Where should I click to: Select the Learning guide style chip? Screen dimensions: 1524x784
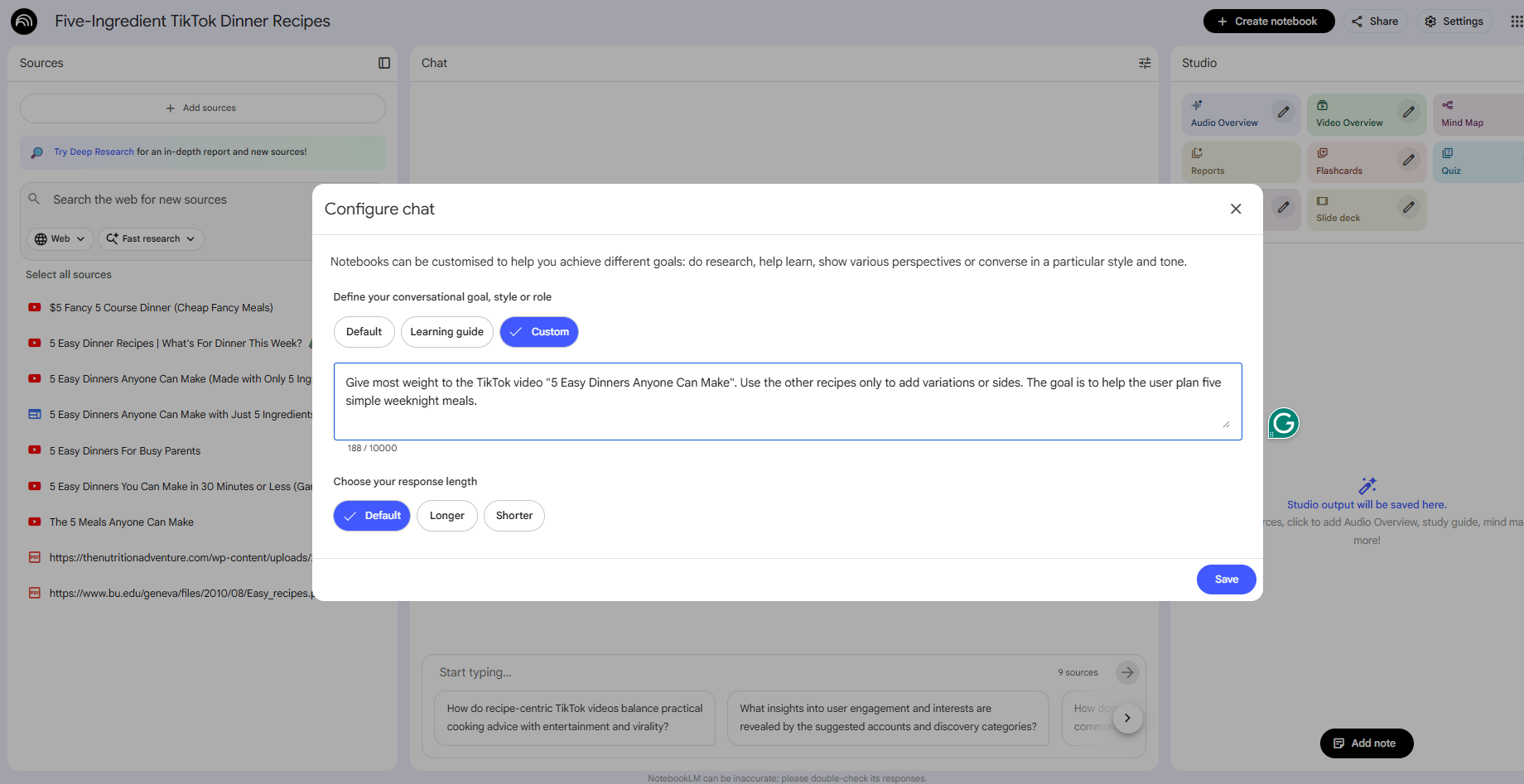(x=447, y=332)
